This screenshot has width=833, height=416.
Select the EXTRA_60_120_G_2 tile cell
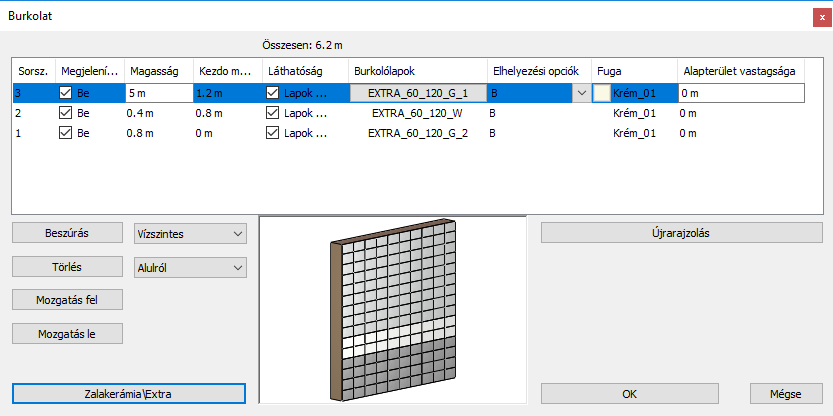tap(418, 133)
